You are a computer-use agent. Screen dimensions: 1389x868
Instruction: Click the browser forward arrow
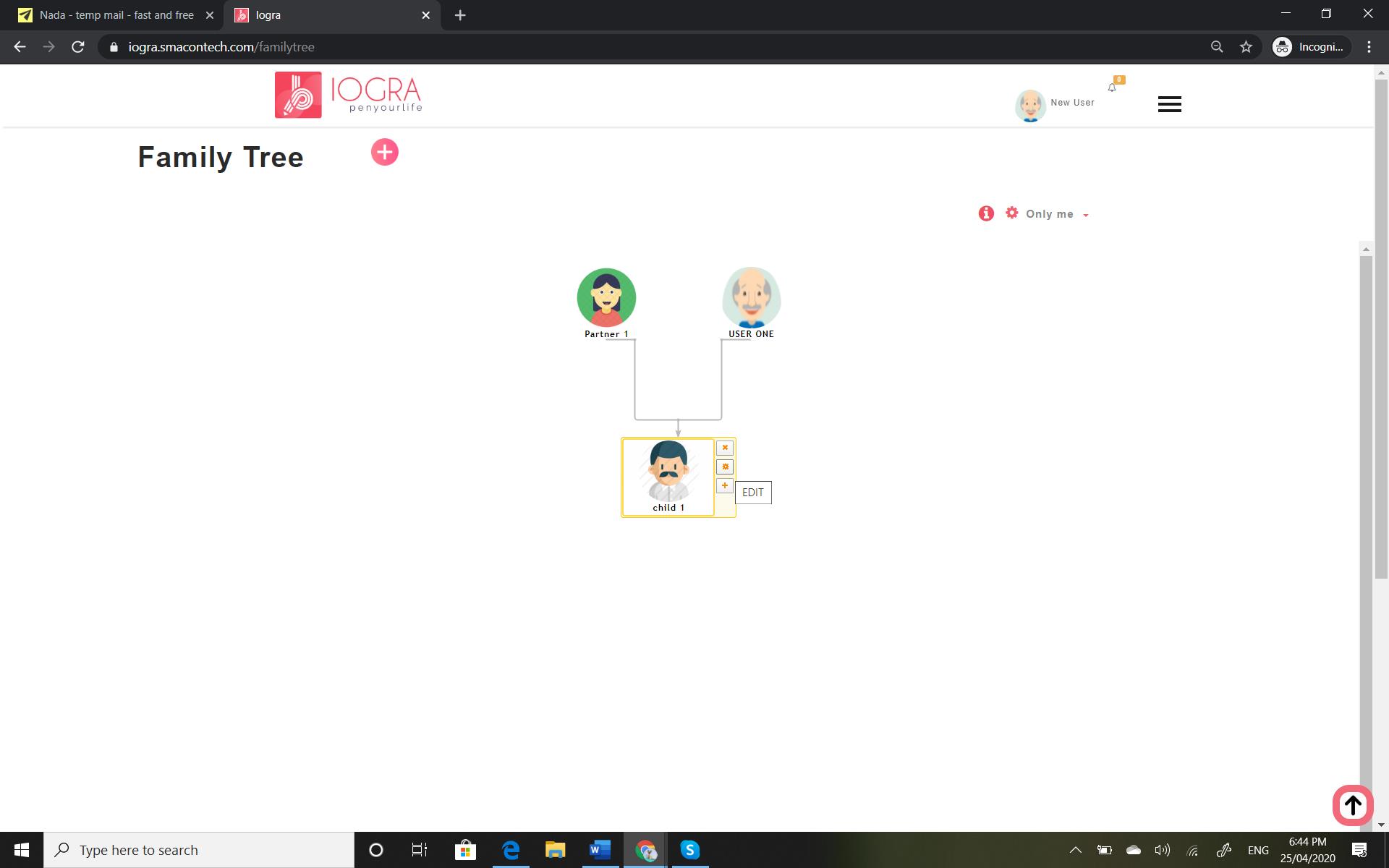pos(48,47)
